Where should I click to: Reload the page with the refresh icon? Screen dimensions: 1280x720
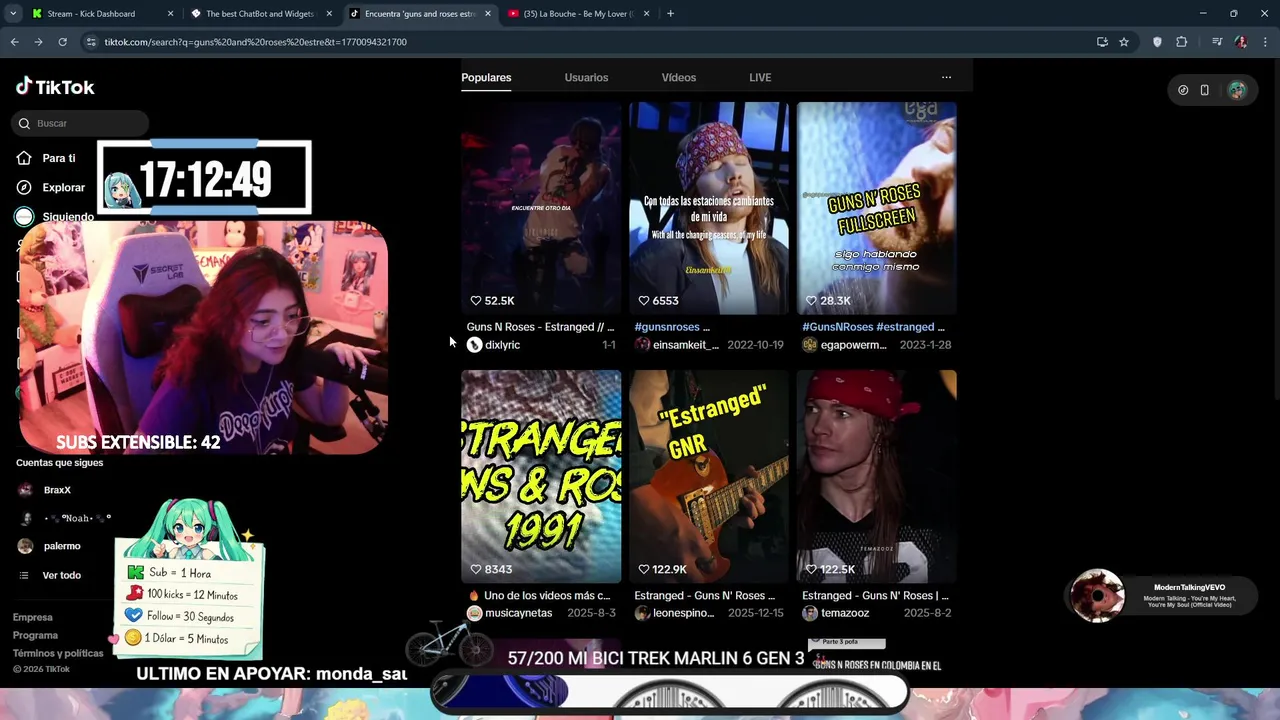pyautogui.click(x=62, y=42)
